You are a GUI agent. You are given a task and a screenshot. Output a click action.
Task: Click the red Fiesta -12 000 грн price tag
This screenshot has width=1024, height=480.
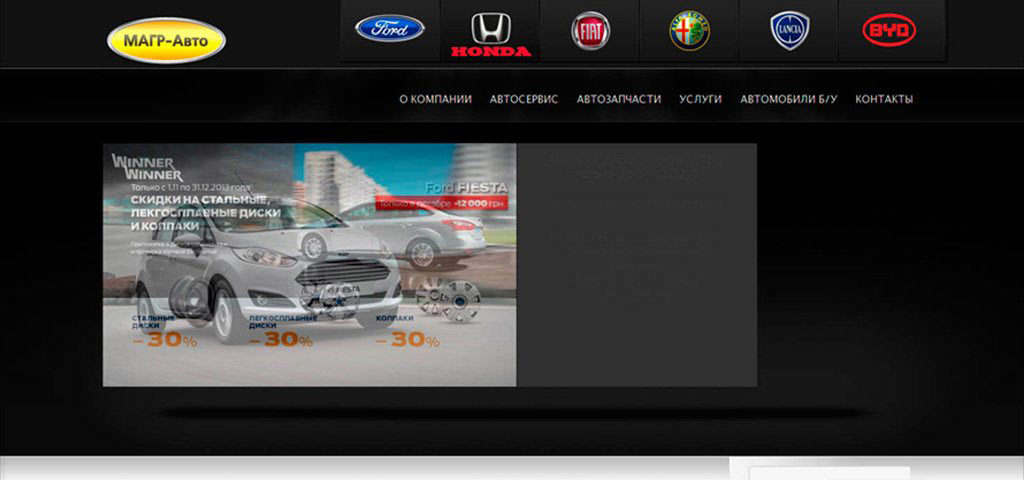441,204
